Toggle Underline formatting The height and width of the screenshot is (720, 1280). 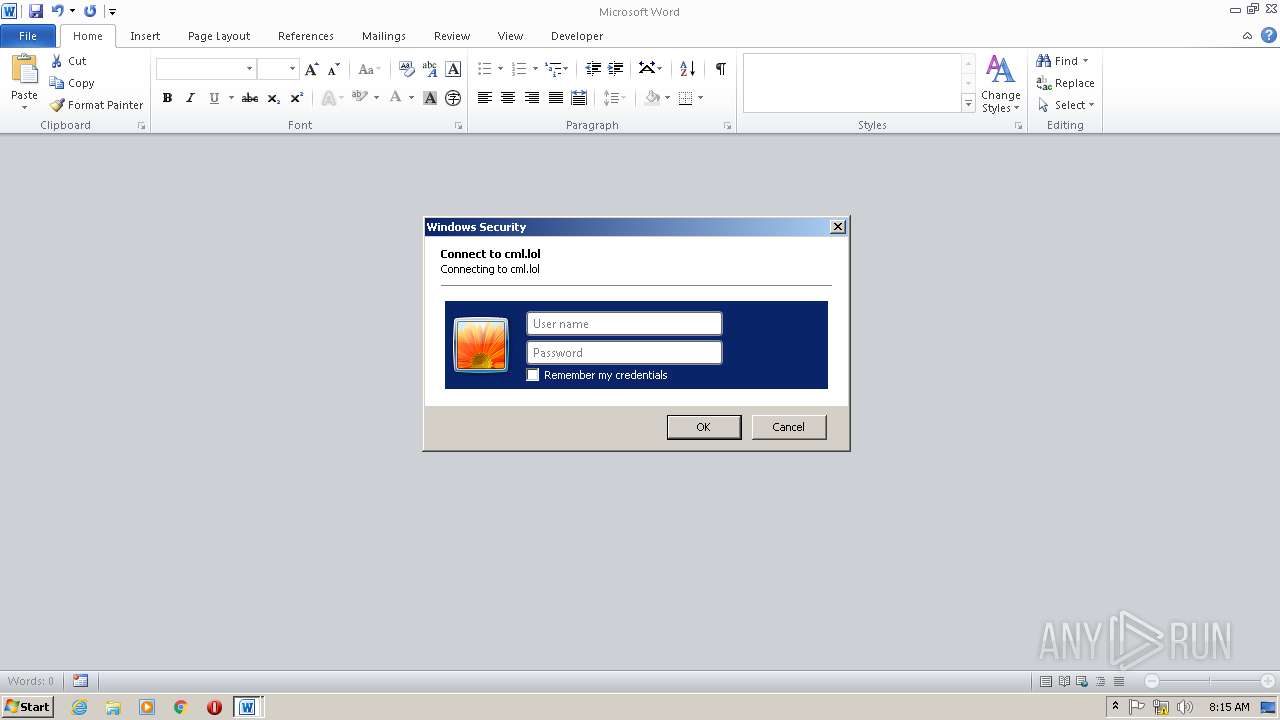(x=214, y=98)
